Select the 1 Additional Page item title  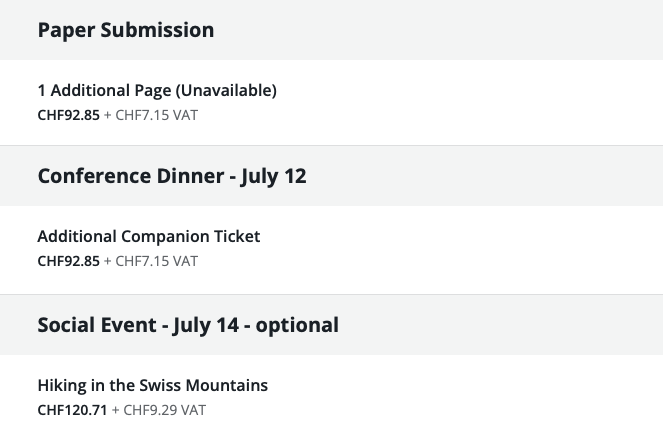[x=104, y=90]
